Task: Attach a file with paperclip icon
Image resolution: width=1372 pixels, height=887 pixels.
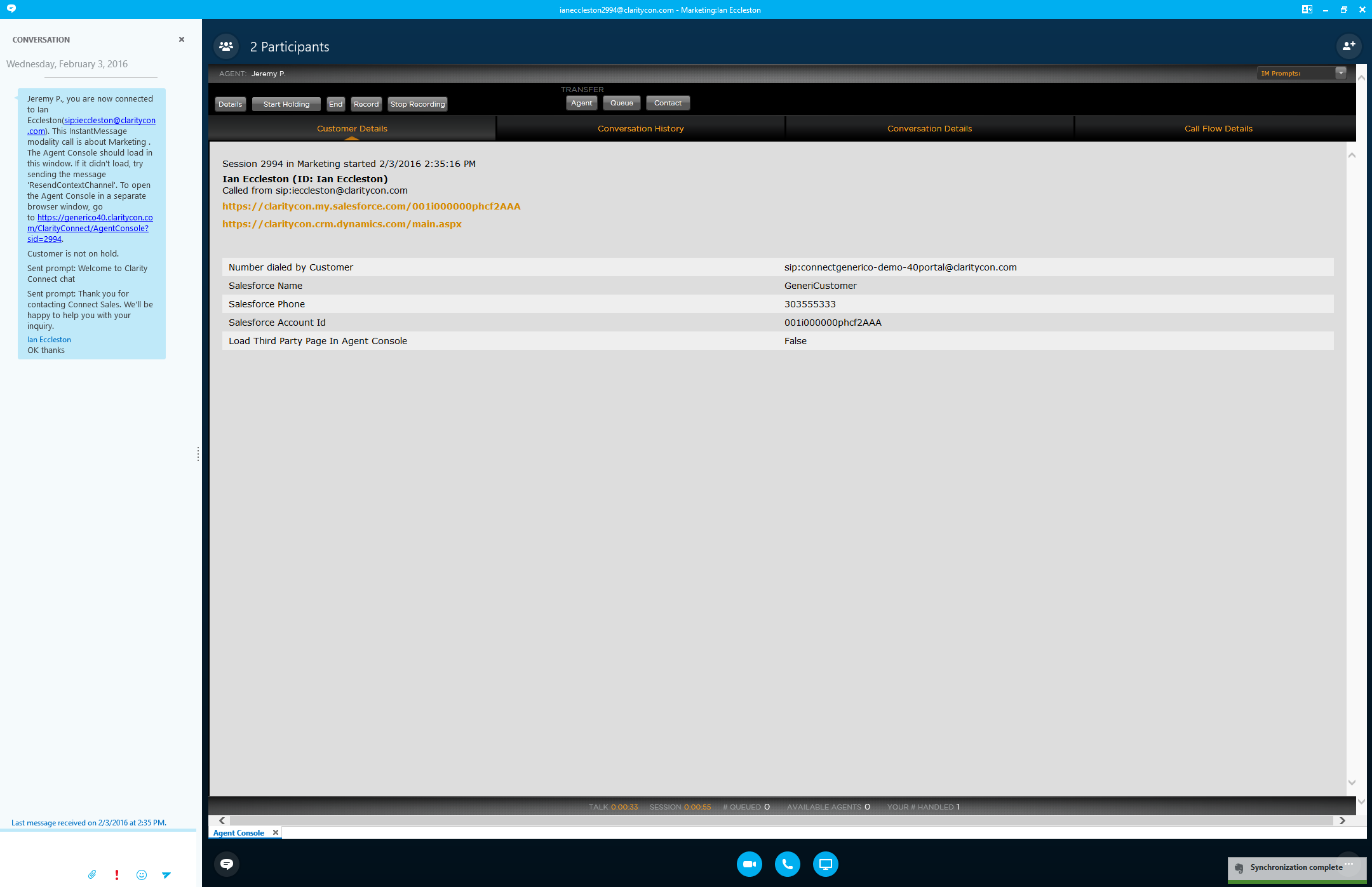Action: coord(92,874)
